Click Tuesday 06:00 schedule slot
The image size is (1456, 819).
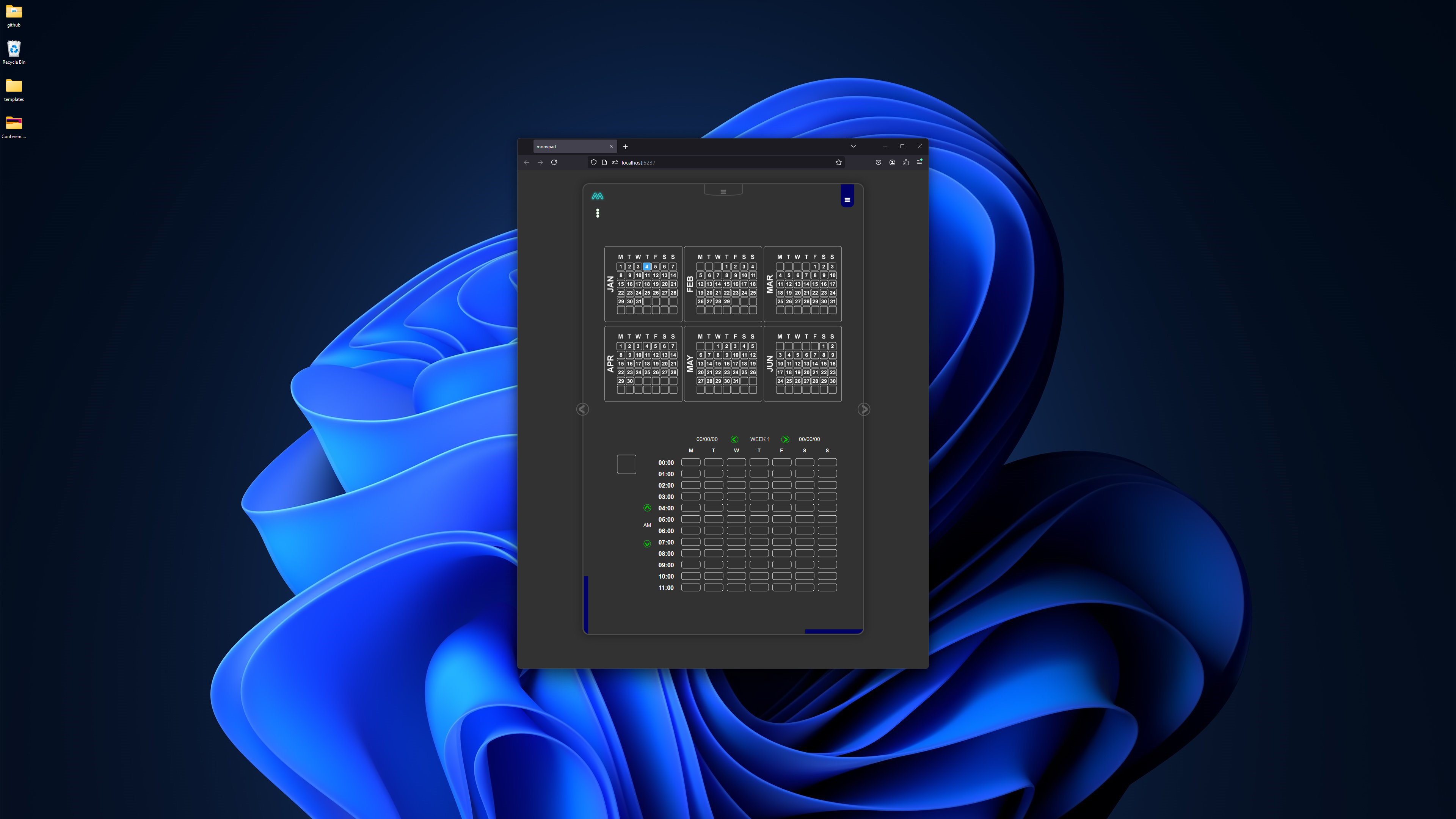point(713,530)
